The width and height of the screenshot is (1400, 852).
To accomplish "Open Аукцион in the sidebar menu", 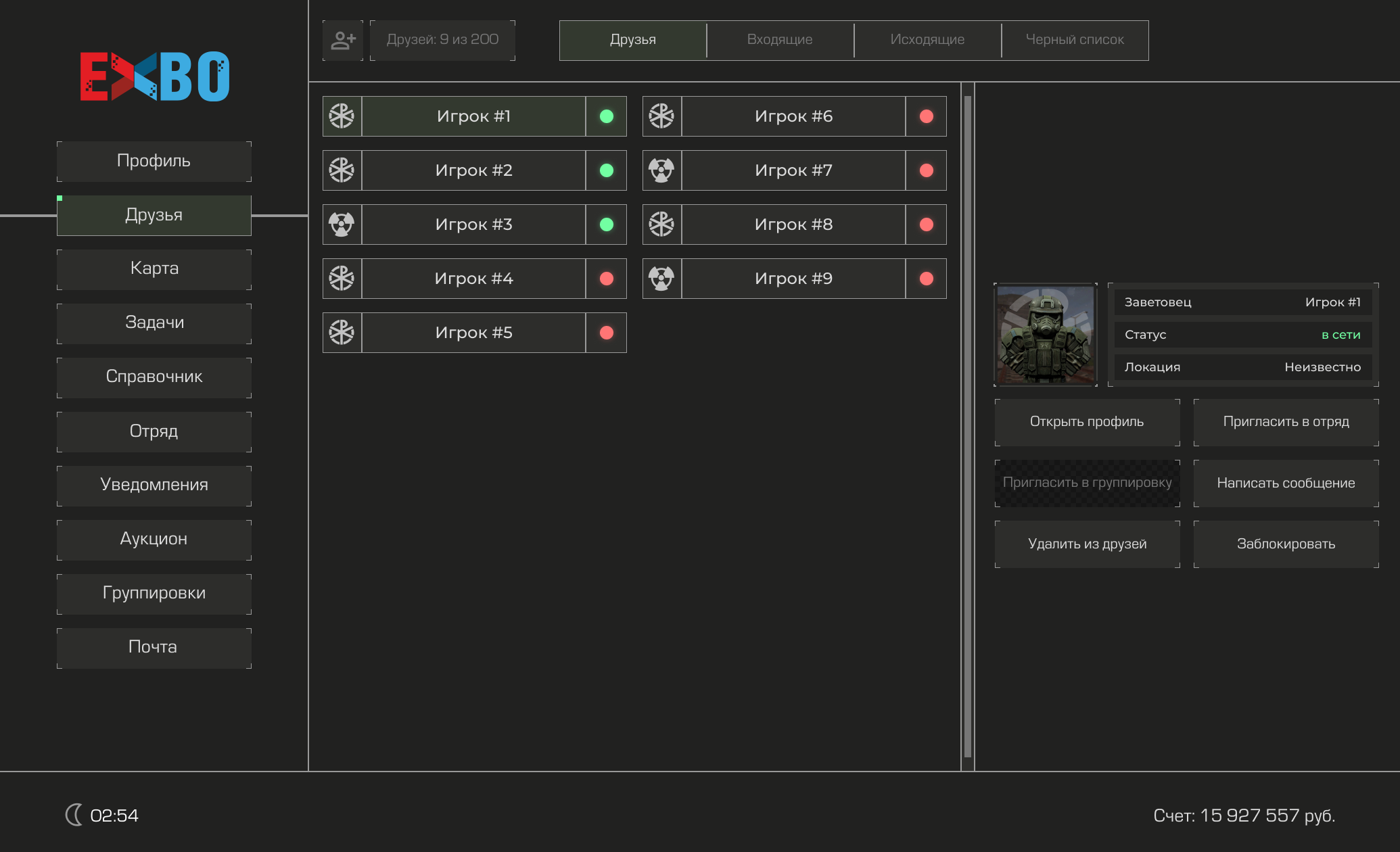I will [154, 539].
